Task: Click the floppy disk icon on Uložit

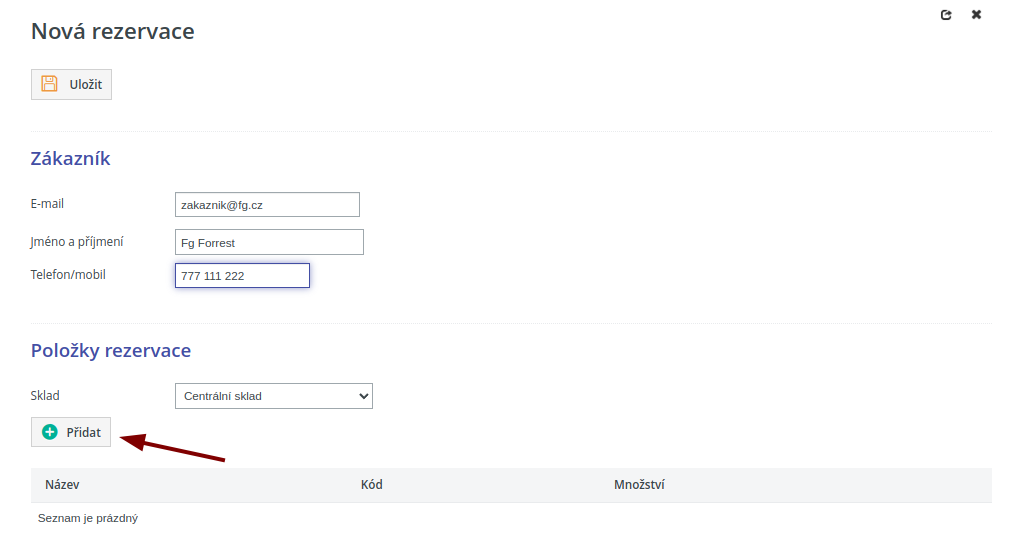Action: [49, 84]
